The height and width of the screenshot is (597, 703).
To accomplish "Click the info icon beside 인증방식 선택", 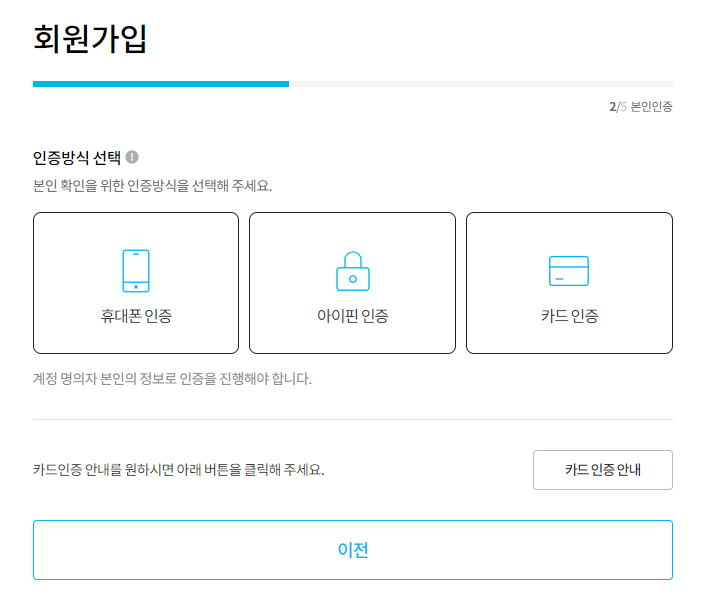I will [x=132, y=157].
